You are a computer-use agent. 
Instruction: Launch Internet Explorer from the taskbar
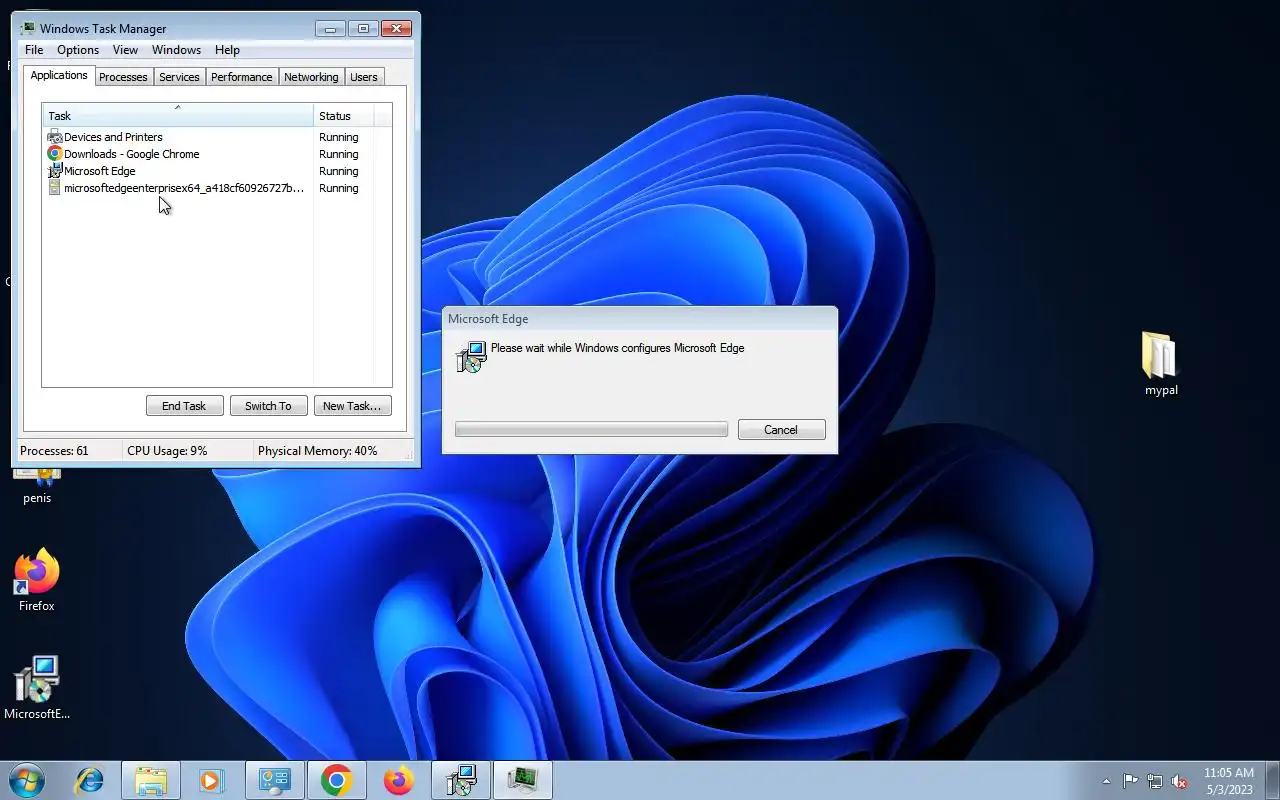[89, 780]
